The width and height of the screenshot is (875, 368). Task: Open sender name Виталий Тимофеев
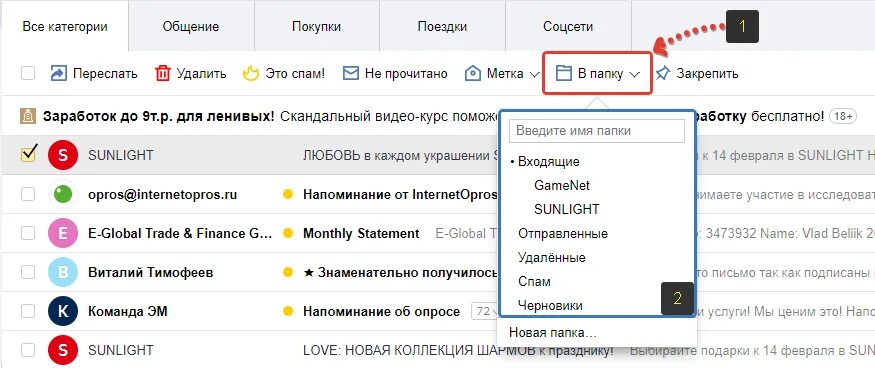(x=151, y=273)
